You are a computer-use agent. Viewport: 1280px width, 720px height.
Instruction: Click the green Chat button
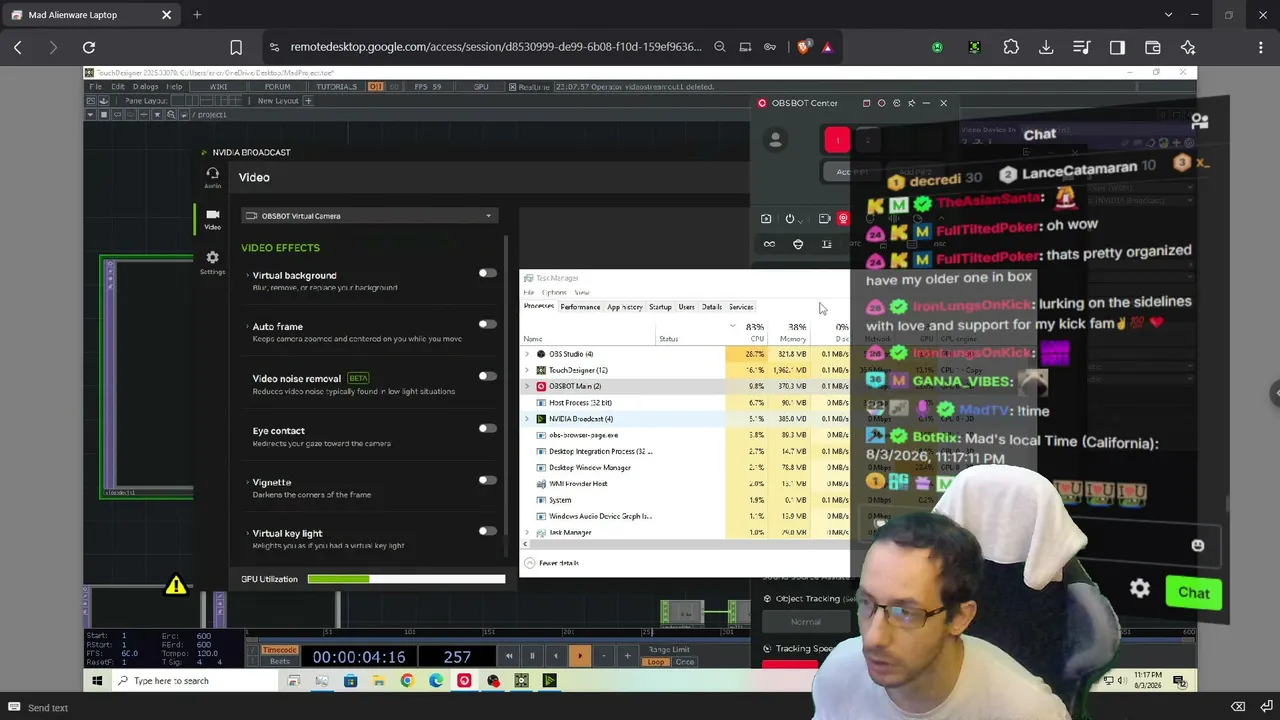point(1193,593)
